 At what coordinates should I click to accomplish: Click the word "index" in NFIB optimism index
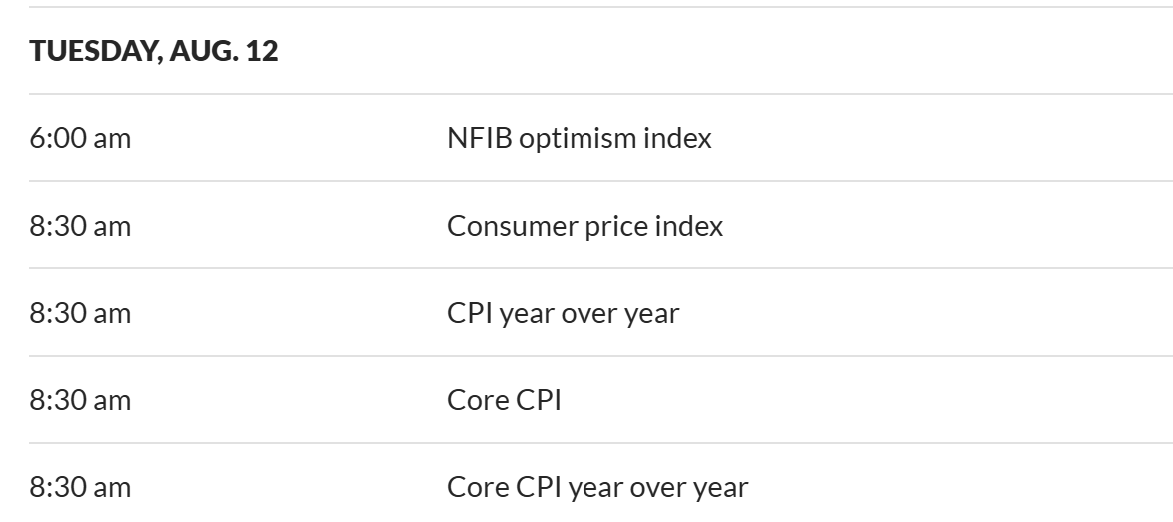pyautogui.click(x=678, y=138)
